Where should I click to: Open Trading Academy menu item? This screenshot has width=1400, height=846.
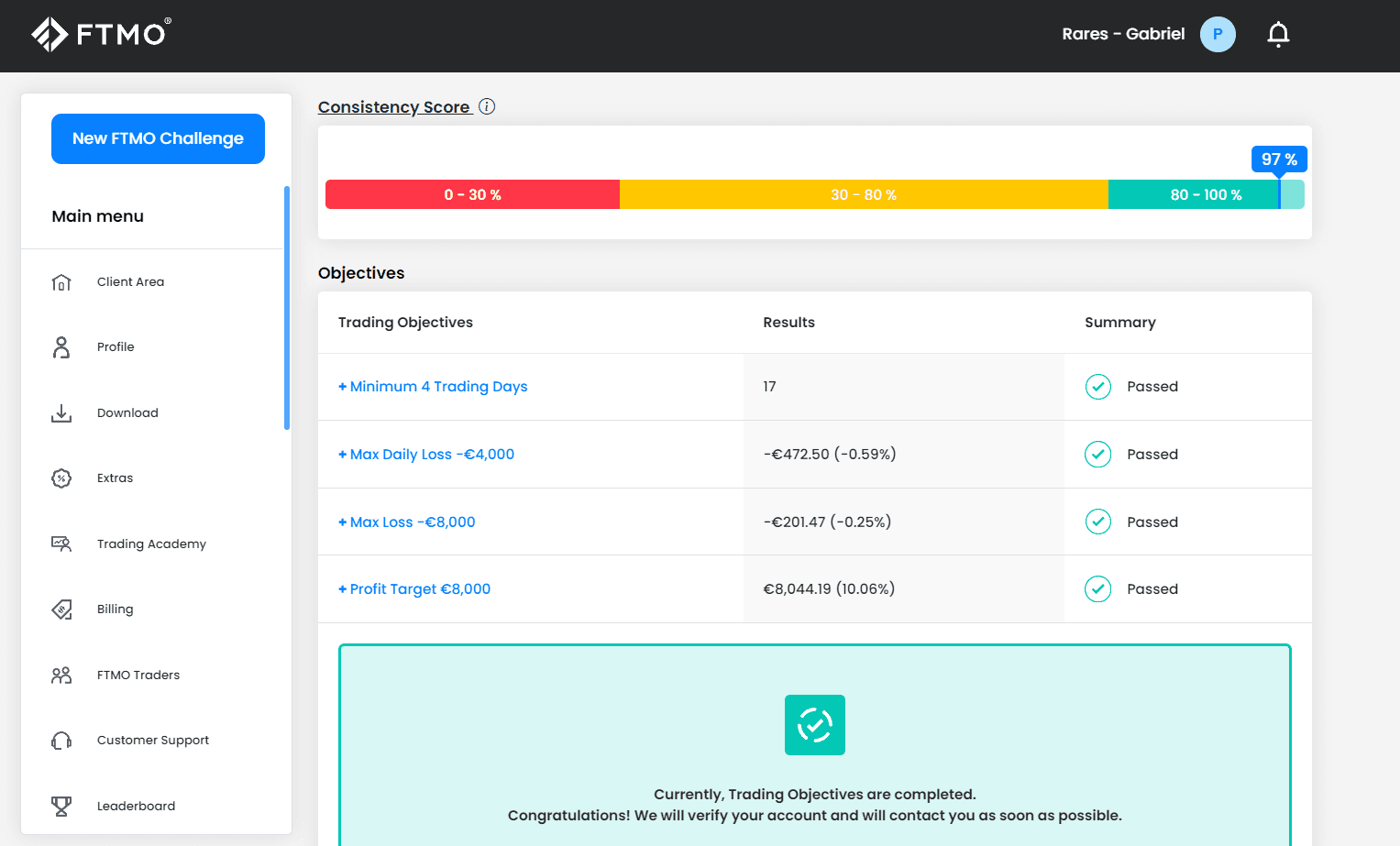click(x=151, y=544)
